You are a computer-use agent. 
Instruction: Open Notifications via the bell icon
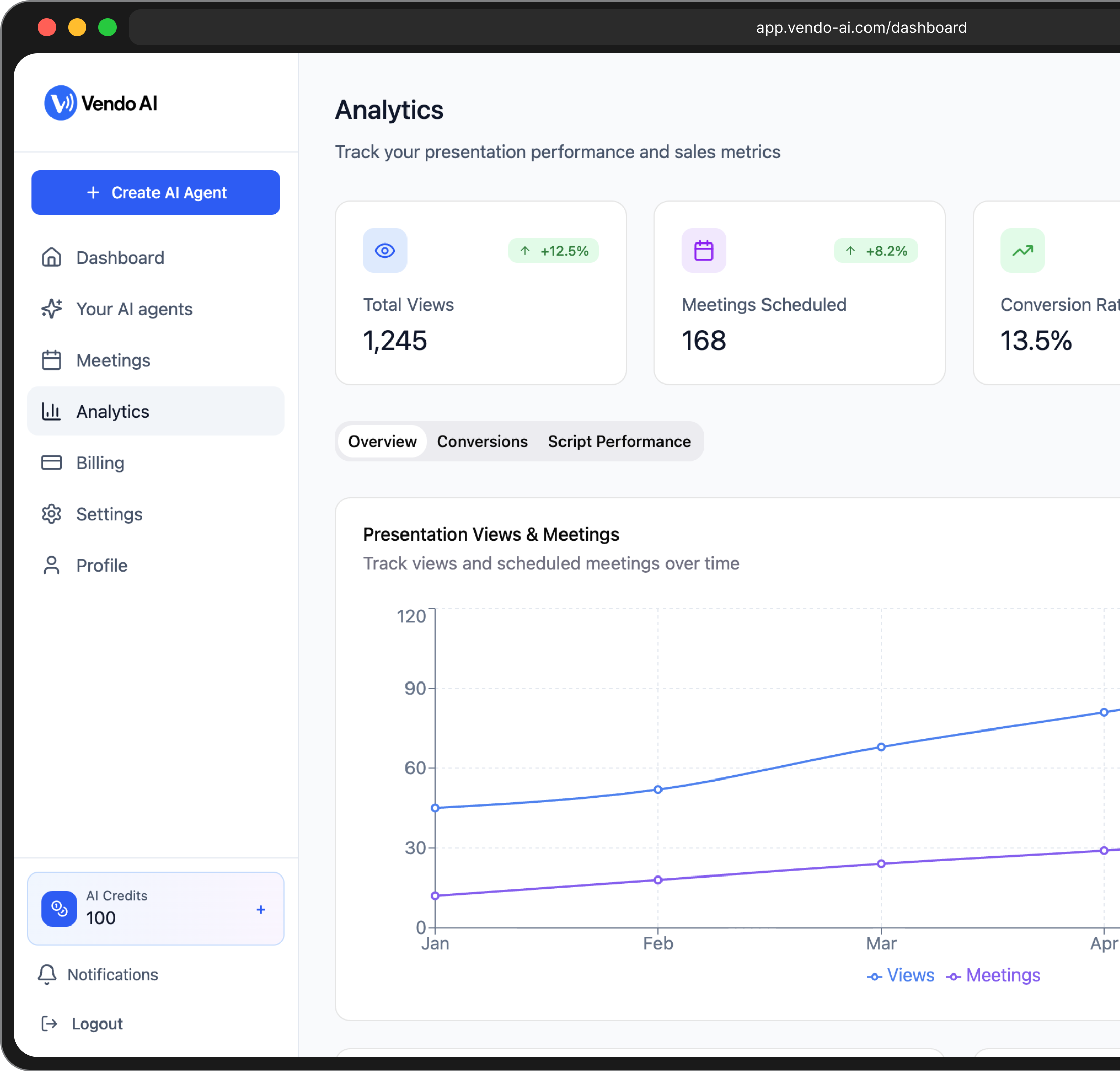47,975
